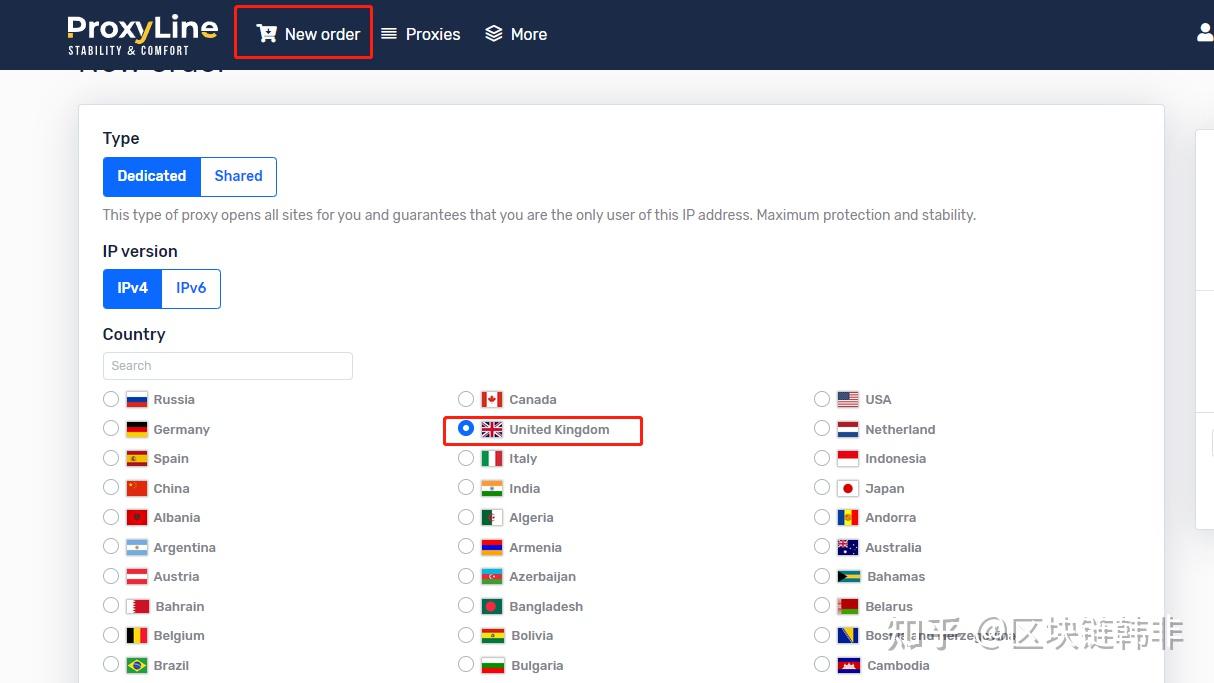The height and width of the screenshot is (683, 1214).
Task: Click the USA flag icon
Action: (x=848, y=400)
